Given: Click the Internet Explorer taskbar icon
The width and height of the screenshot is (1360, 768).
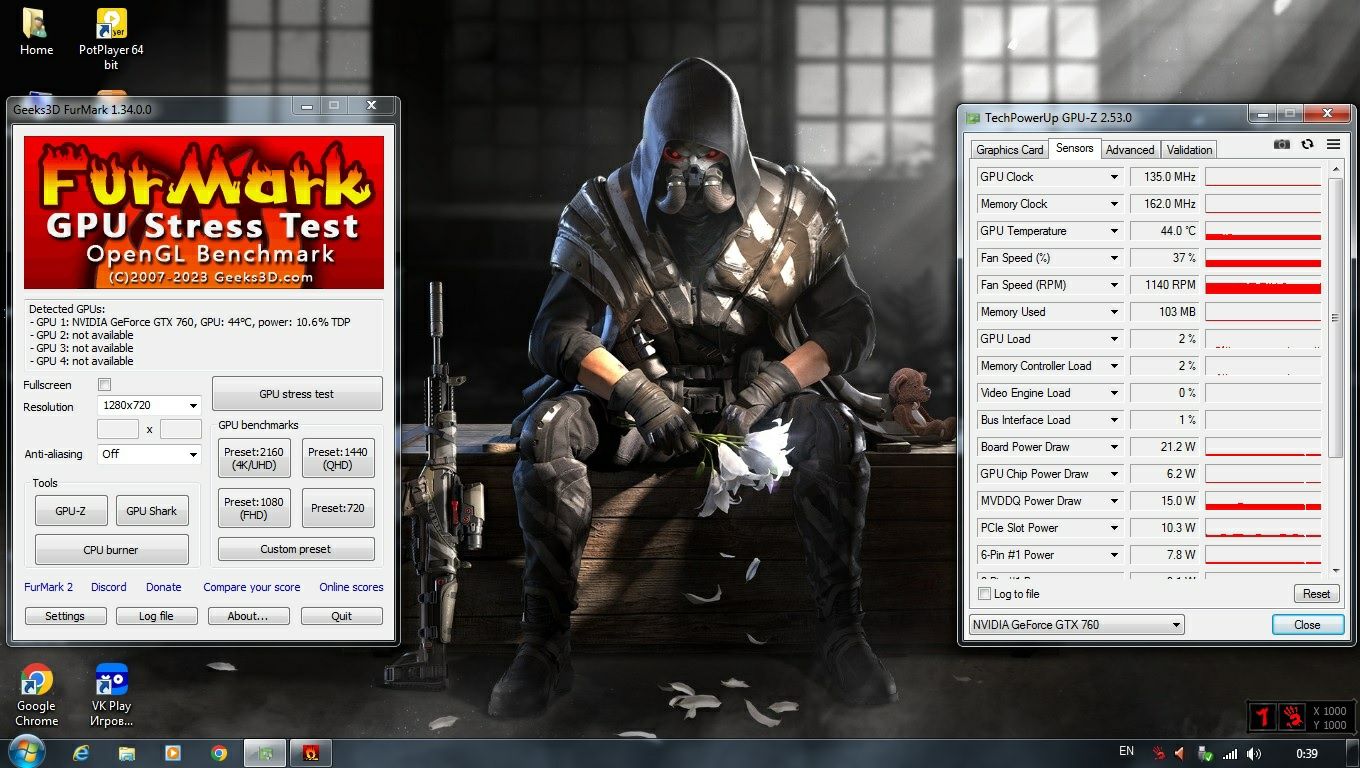Looking at the screenshot, I should tap(81, 753).
